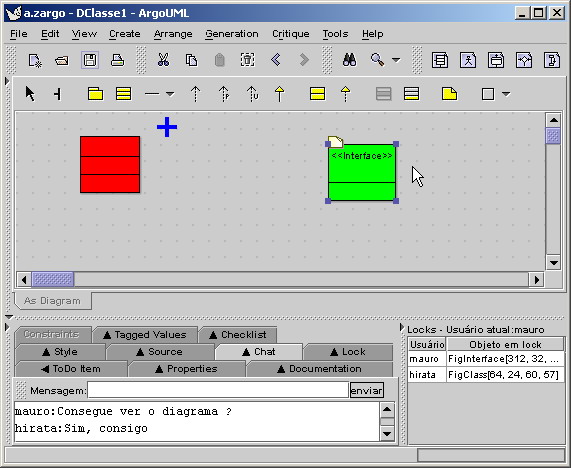Choose the yellow Note tool

click(449, 94)
